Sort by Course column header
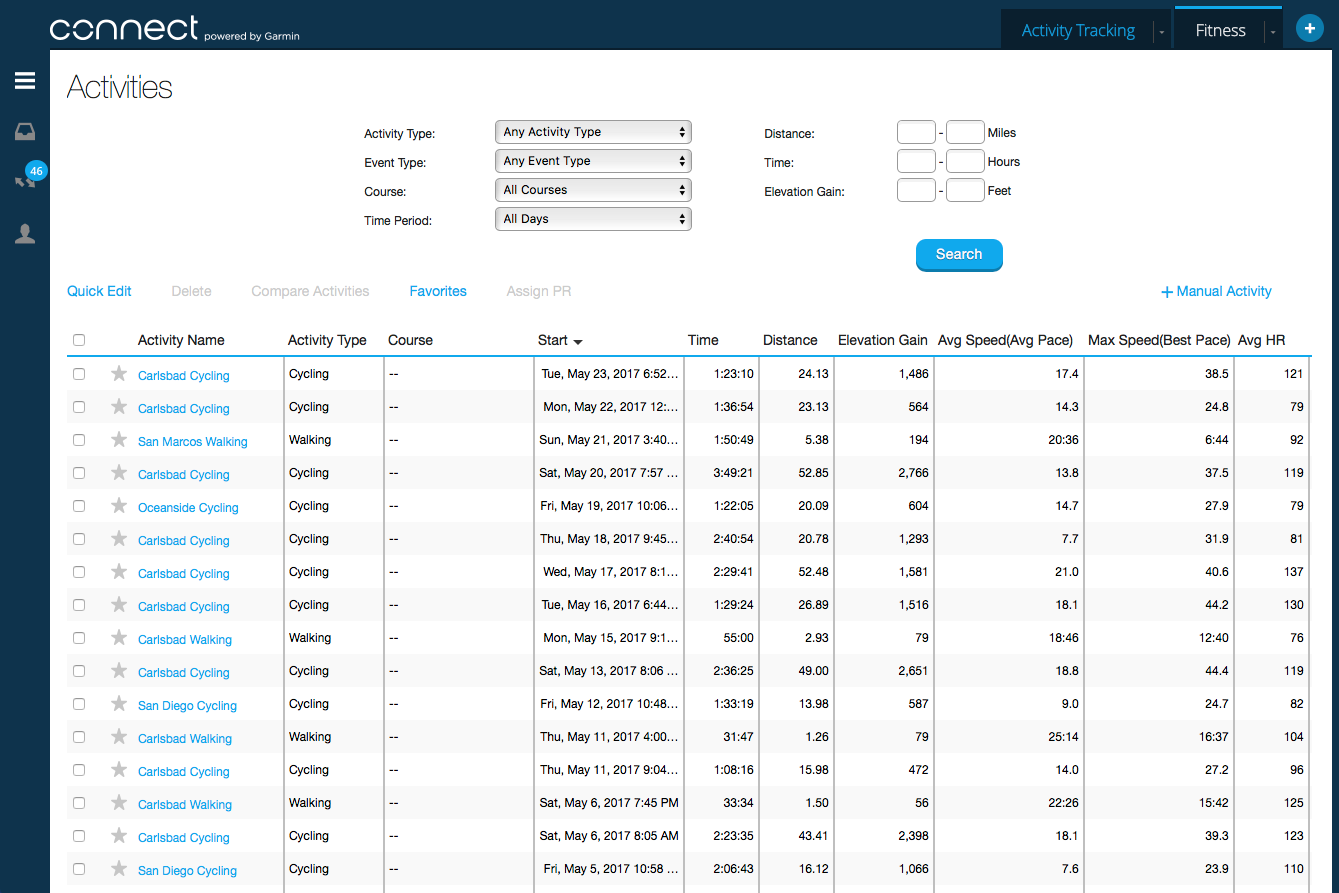Image resolution: width=1339 pixels, height=893 pixels. coord(410,340)
